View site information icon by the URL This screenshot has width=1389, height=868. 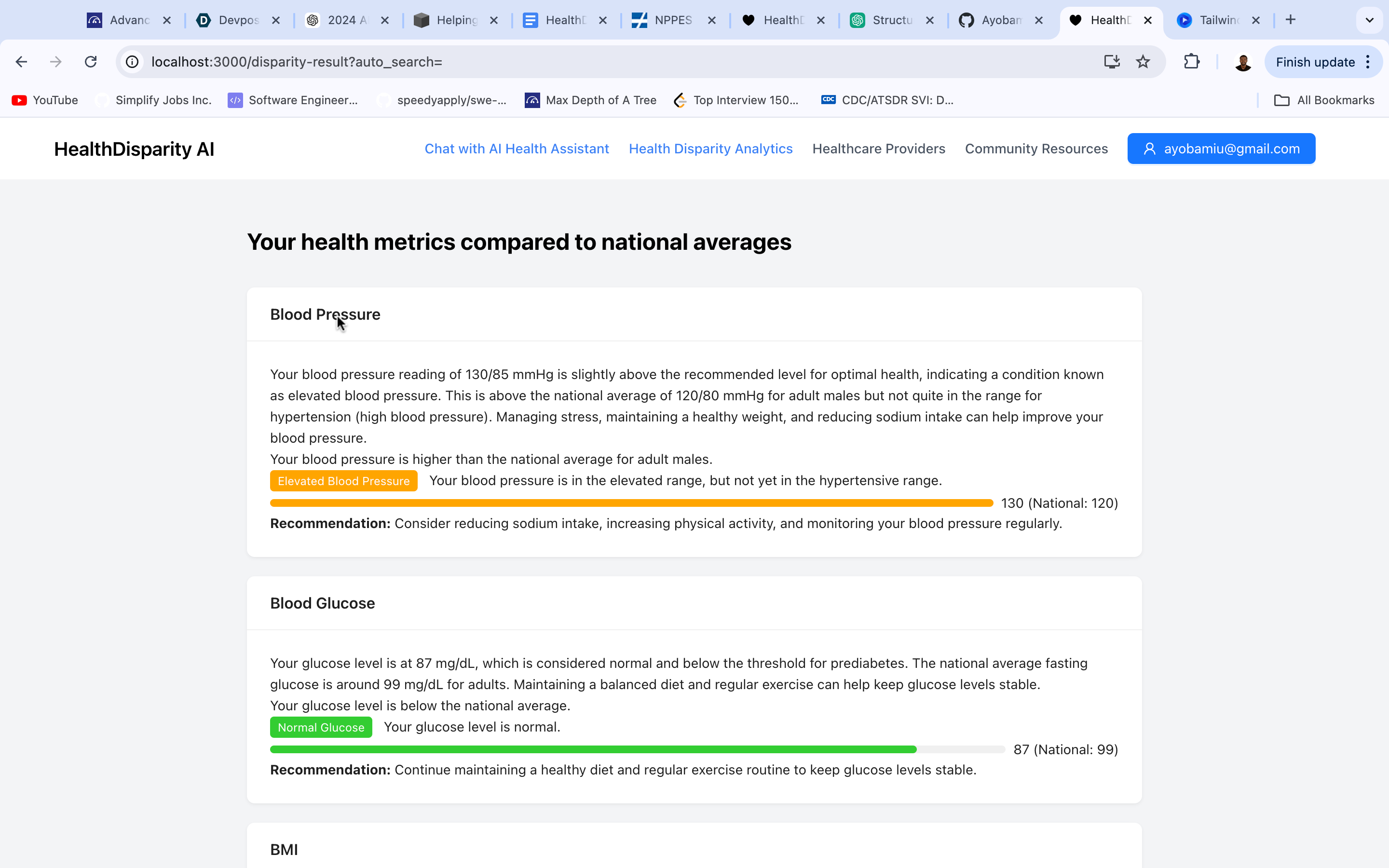pyautogui.click(x=133, y=61)
